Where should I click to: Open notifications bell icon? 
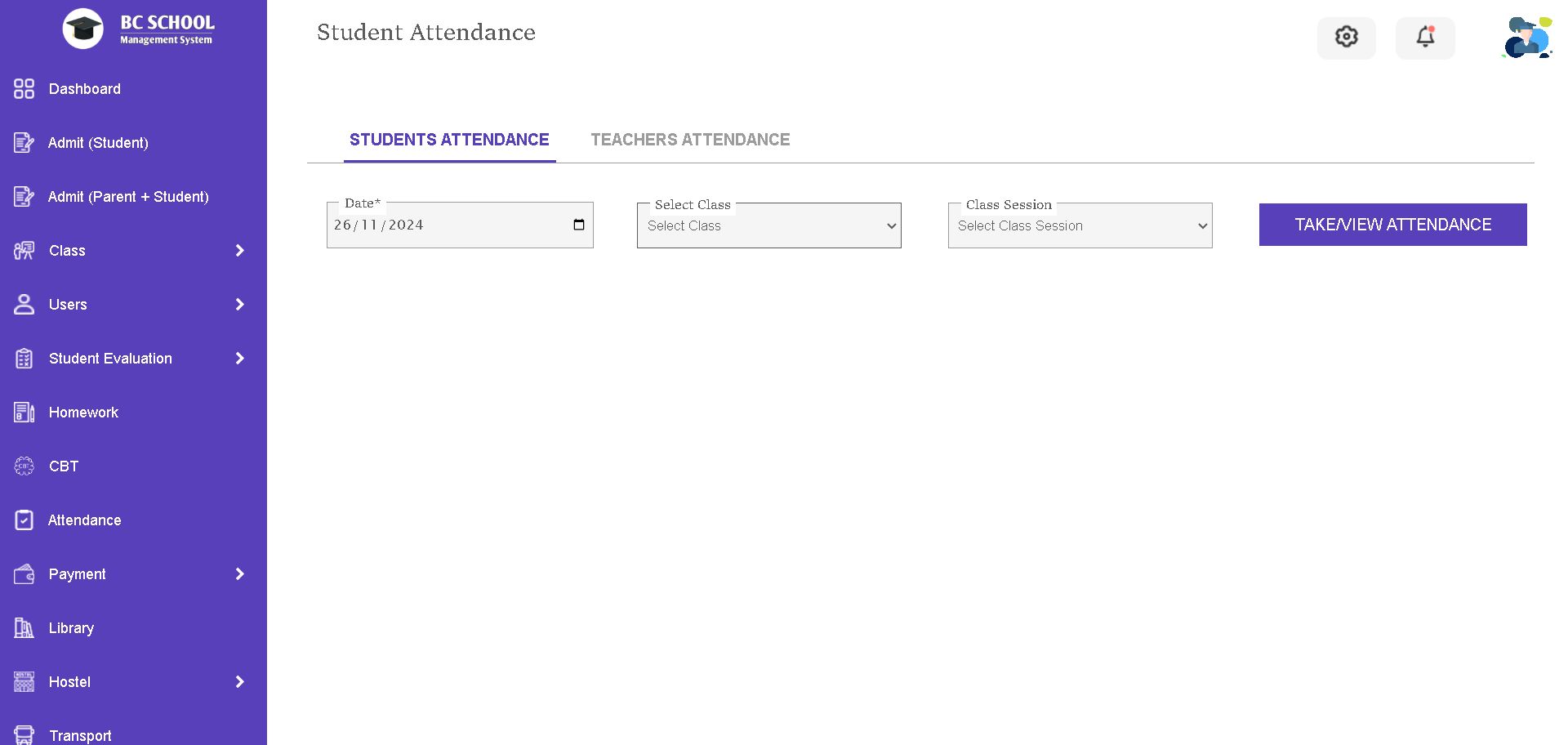click(1425, 37)
